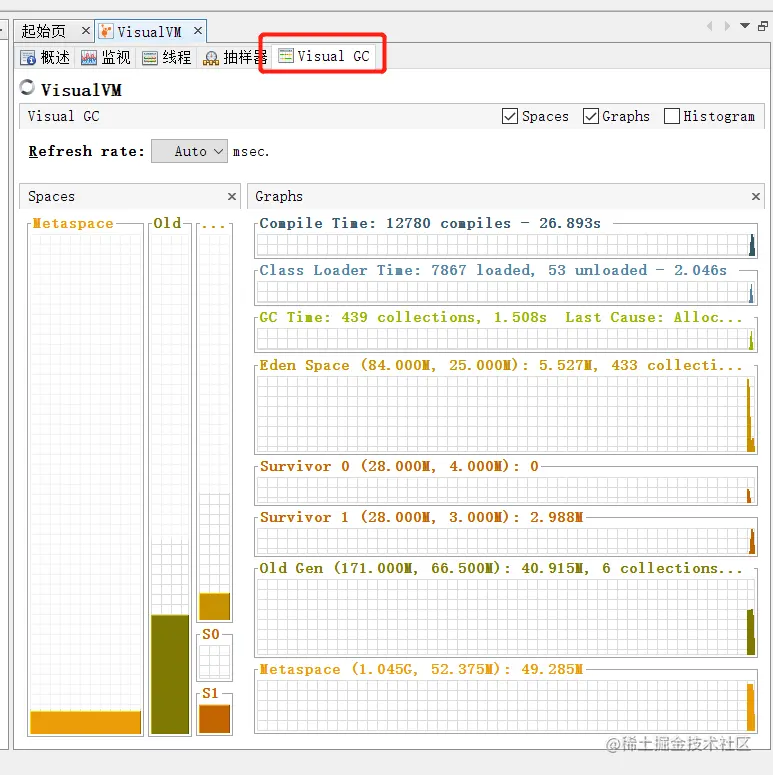Open the Refresh rate Auto dropdown

[x=189, y=151]
